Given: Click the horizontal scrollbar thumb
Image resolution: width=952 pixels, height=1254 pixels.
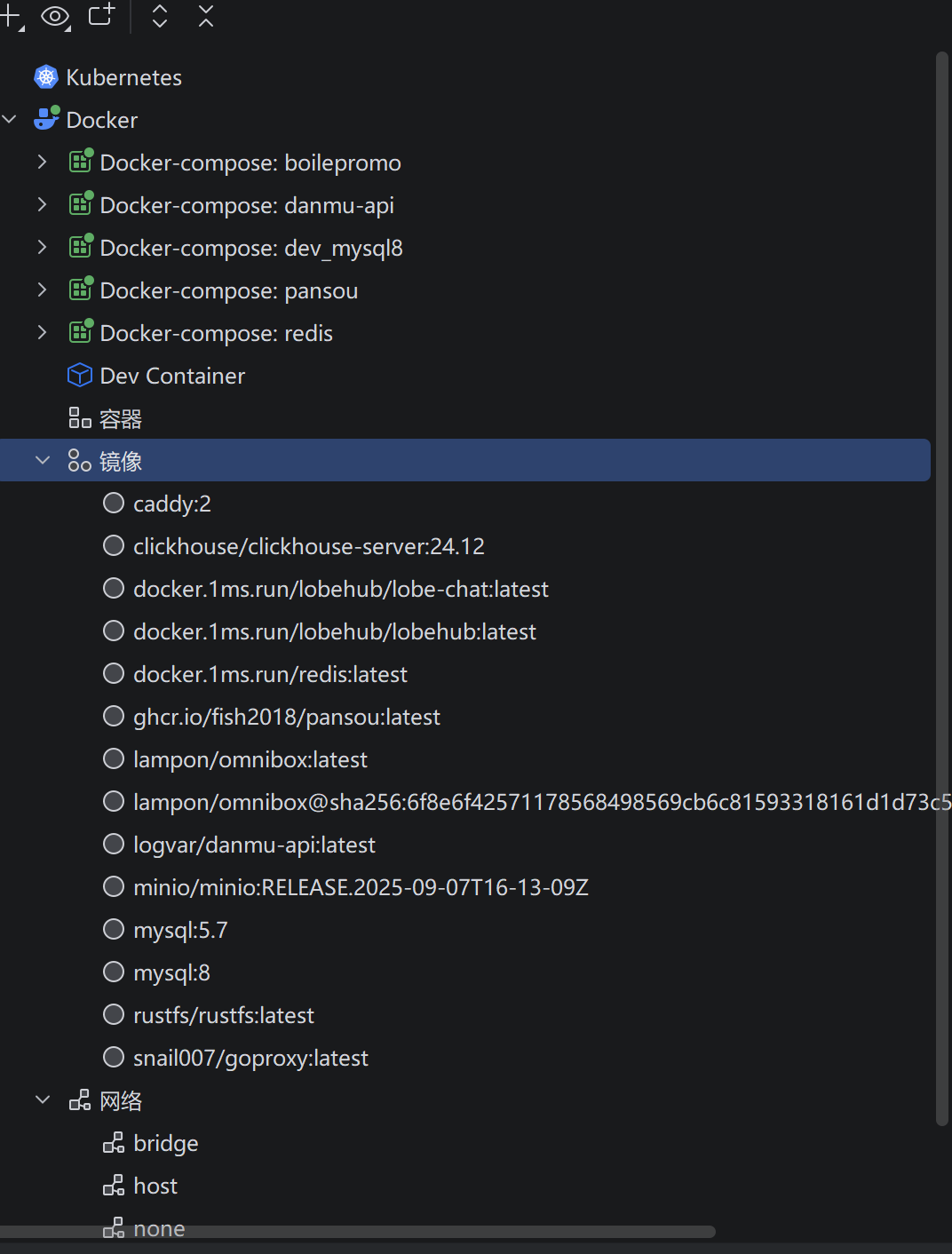Looking at the screenshot, I should pyautogui.click(x=358, y=1231).
